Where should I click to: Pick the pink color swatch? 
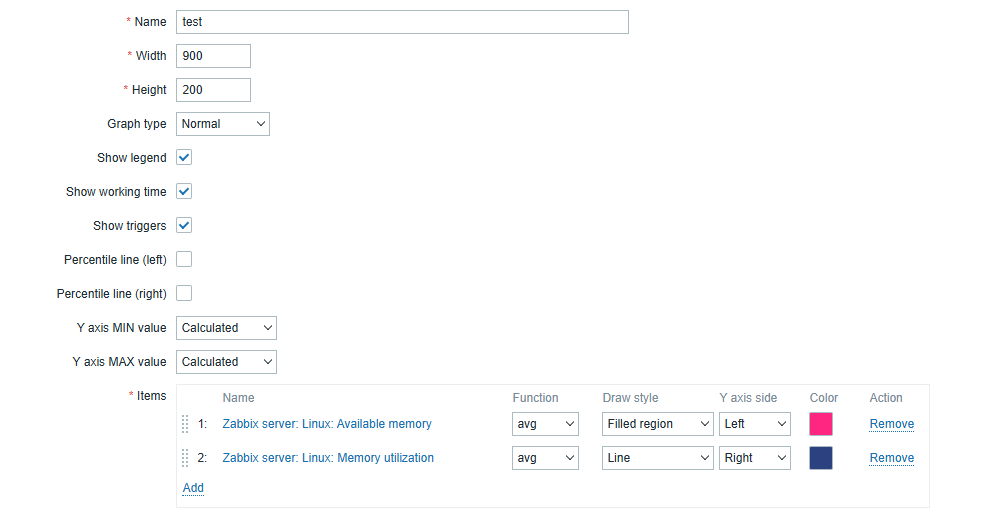pos(821,424)
